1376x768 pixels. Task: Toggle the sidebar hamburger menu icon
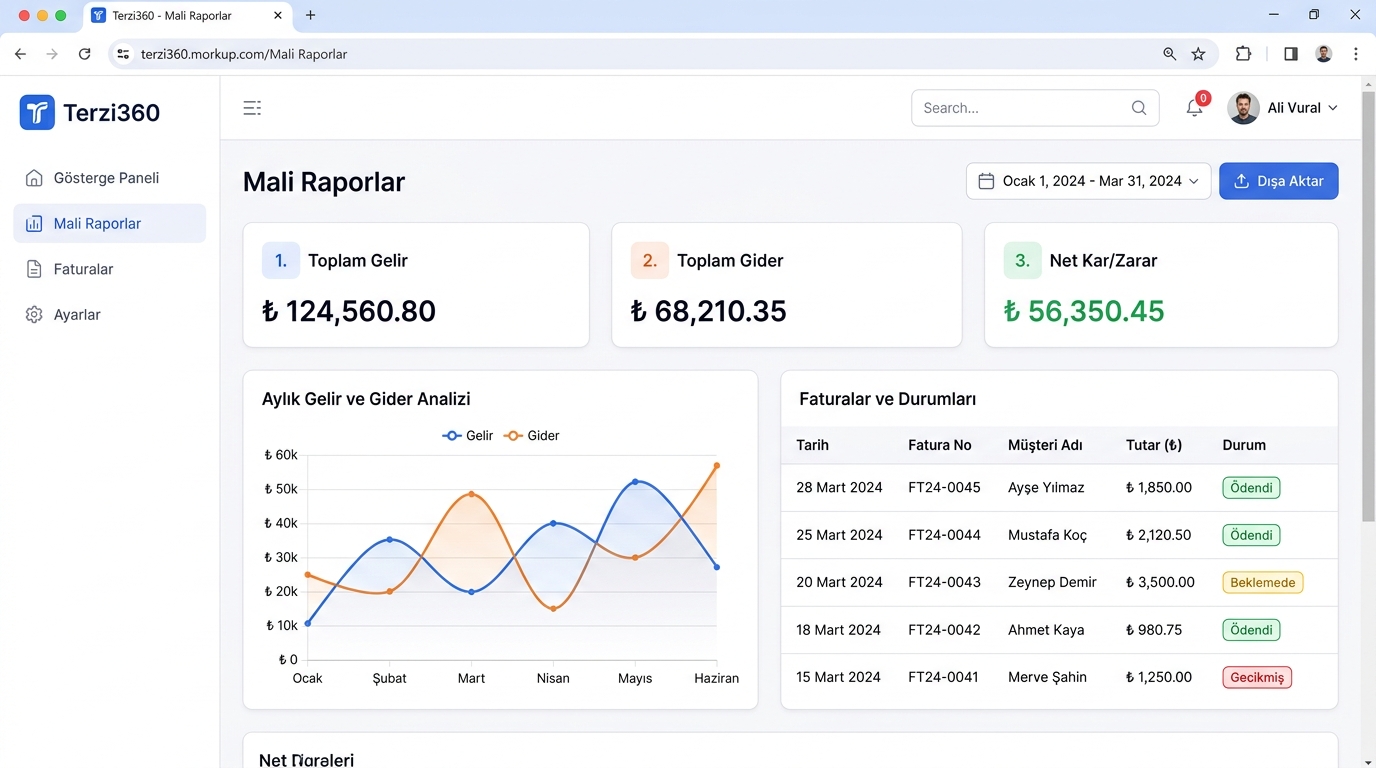(252, 108)
